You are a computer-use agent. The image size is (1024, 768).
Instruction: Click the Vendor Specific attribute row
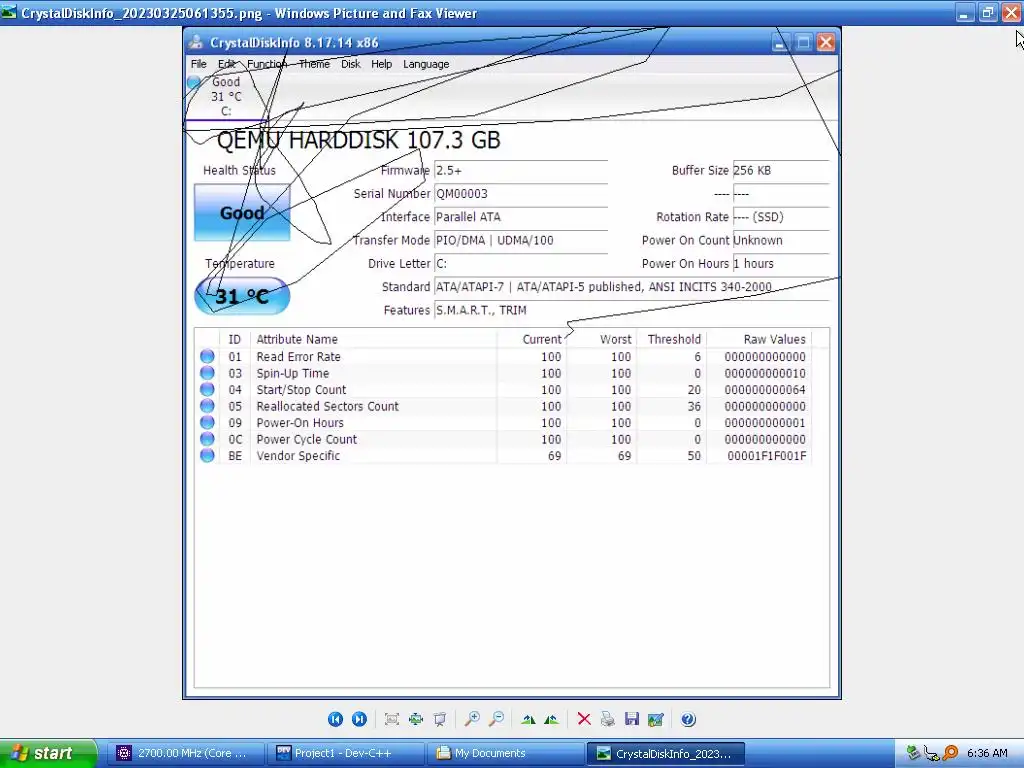point(505,456)
